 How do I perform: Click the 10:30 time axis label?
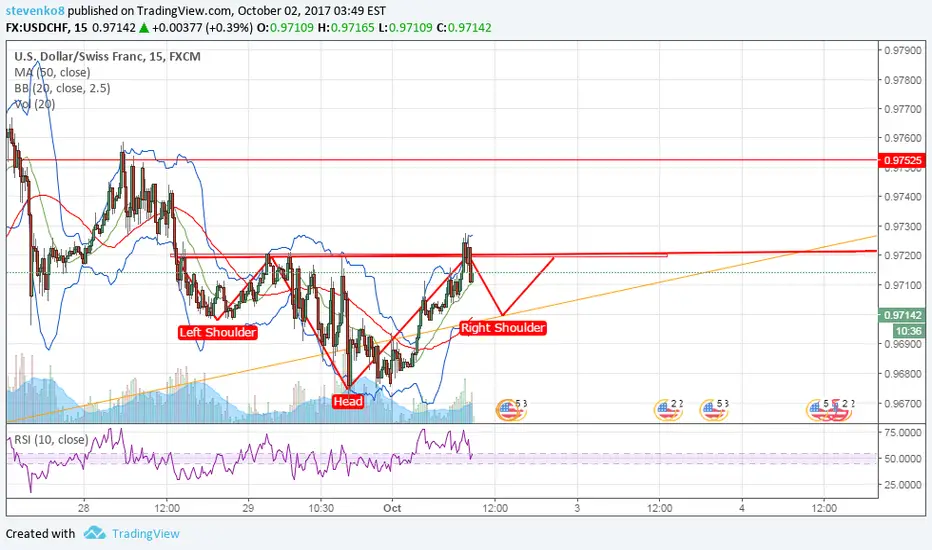pyautogui.click(x=321, y=508)
